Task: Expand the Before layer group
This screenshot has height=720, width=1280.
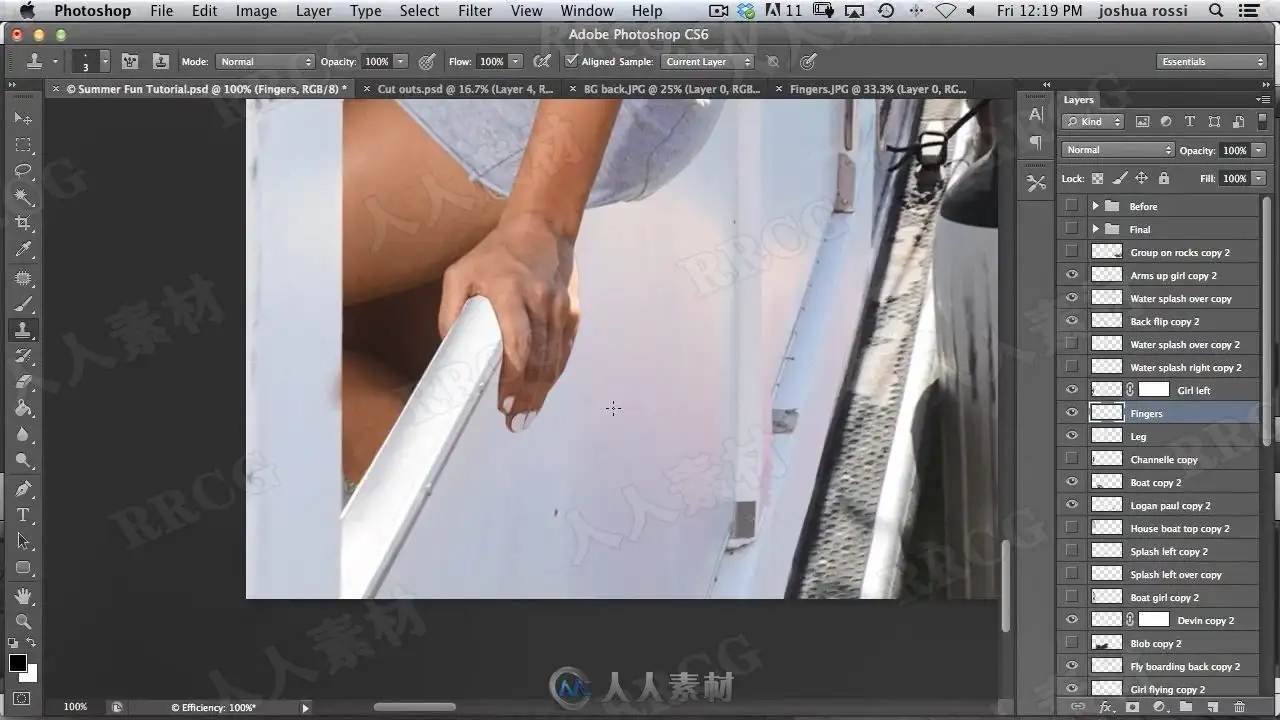Action: click(x=1095, y=206)
